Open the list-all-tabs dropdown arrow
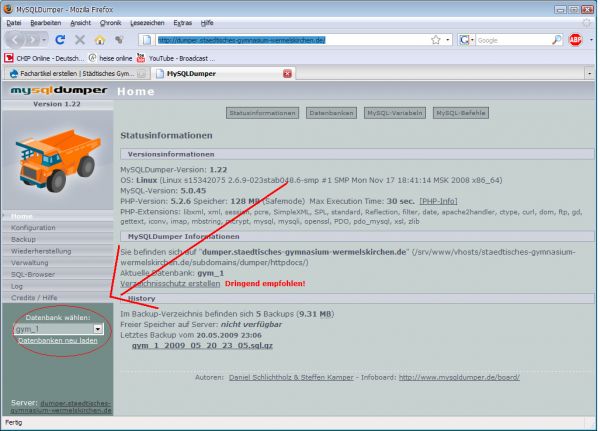The width and height of the screenshot is (600, 431). (589, 73)
